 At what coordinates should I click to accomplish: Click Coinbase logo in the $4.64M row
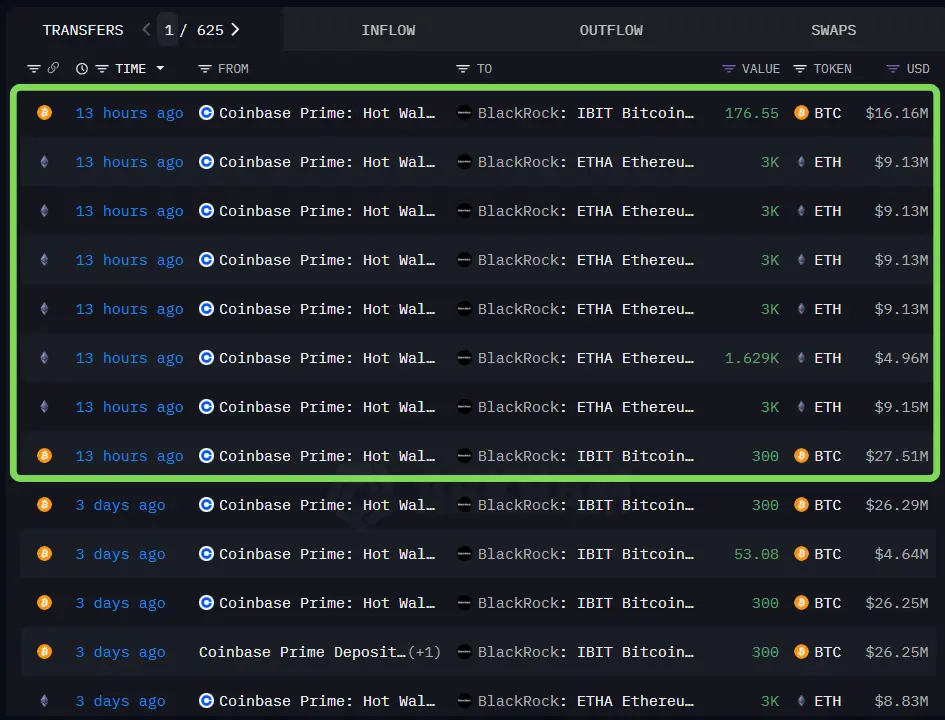click(x=206, y=554)
